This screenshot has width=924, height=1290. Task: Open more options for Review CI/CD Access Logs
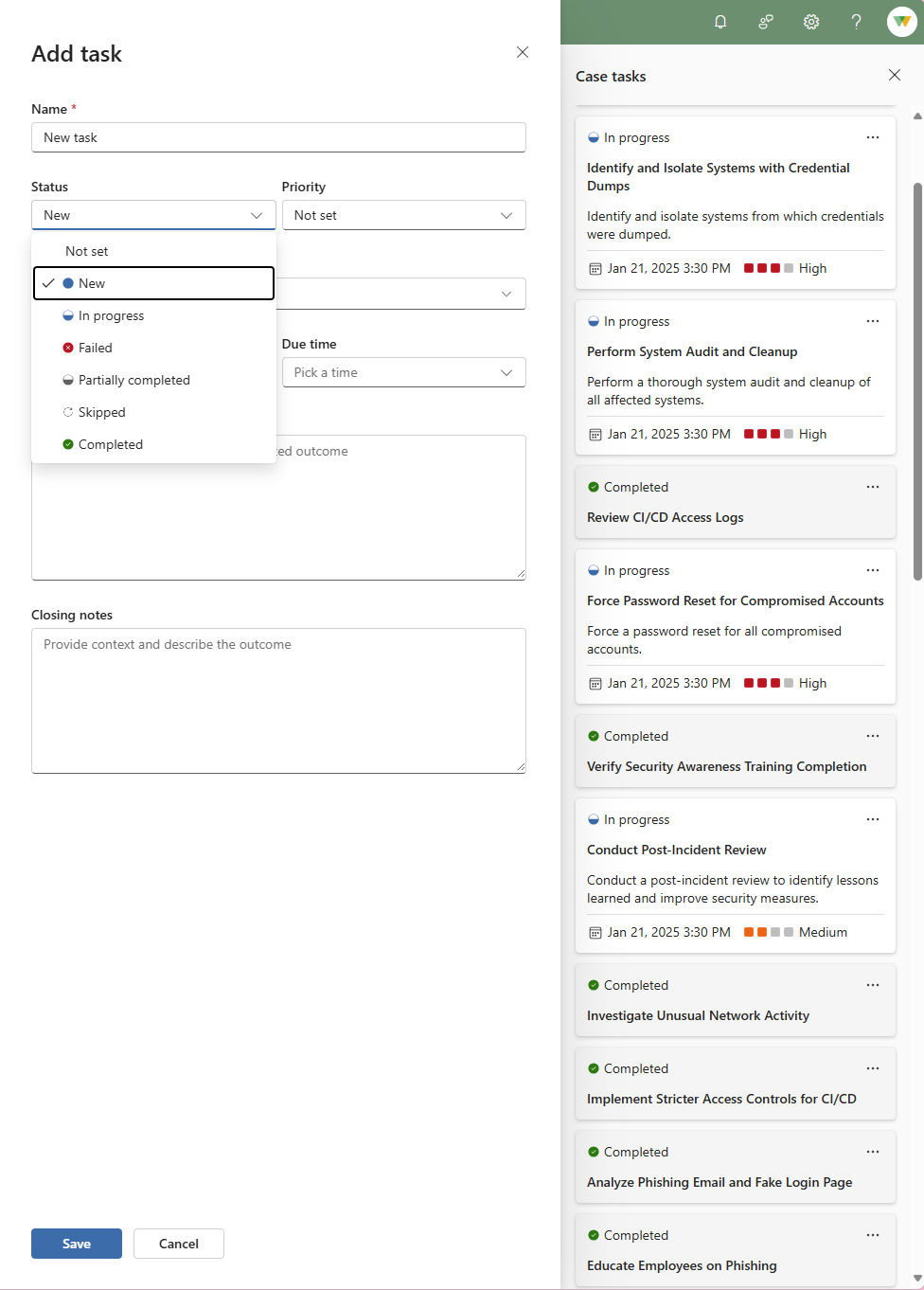872,487
